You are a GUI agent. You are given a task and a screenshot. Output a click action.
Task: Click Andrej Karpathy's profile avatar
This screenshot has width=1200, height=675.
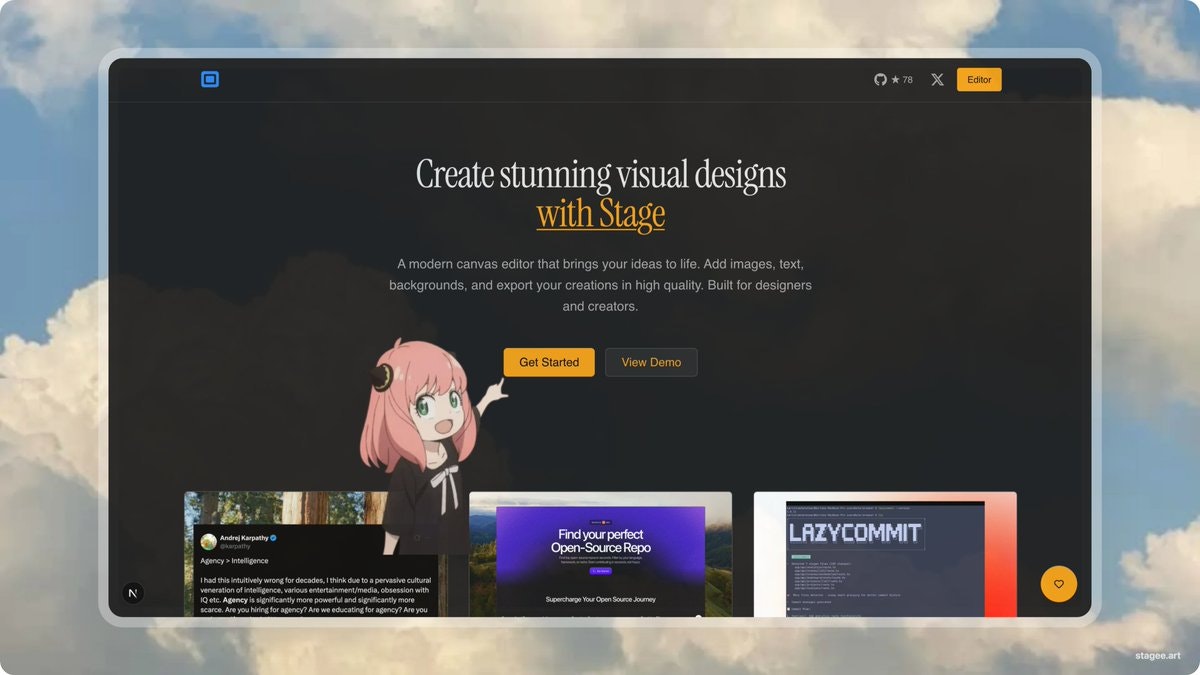pos(211,543)
